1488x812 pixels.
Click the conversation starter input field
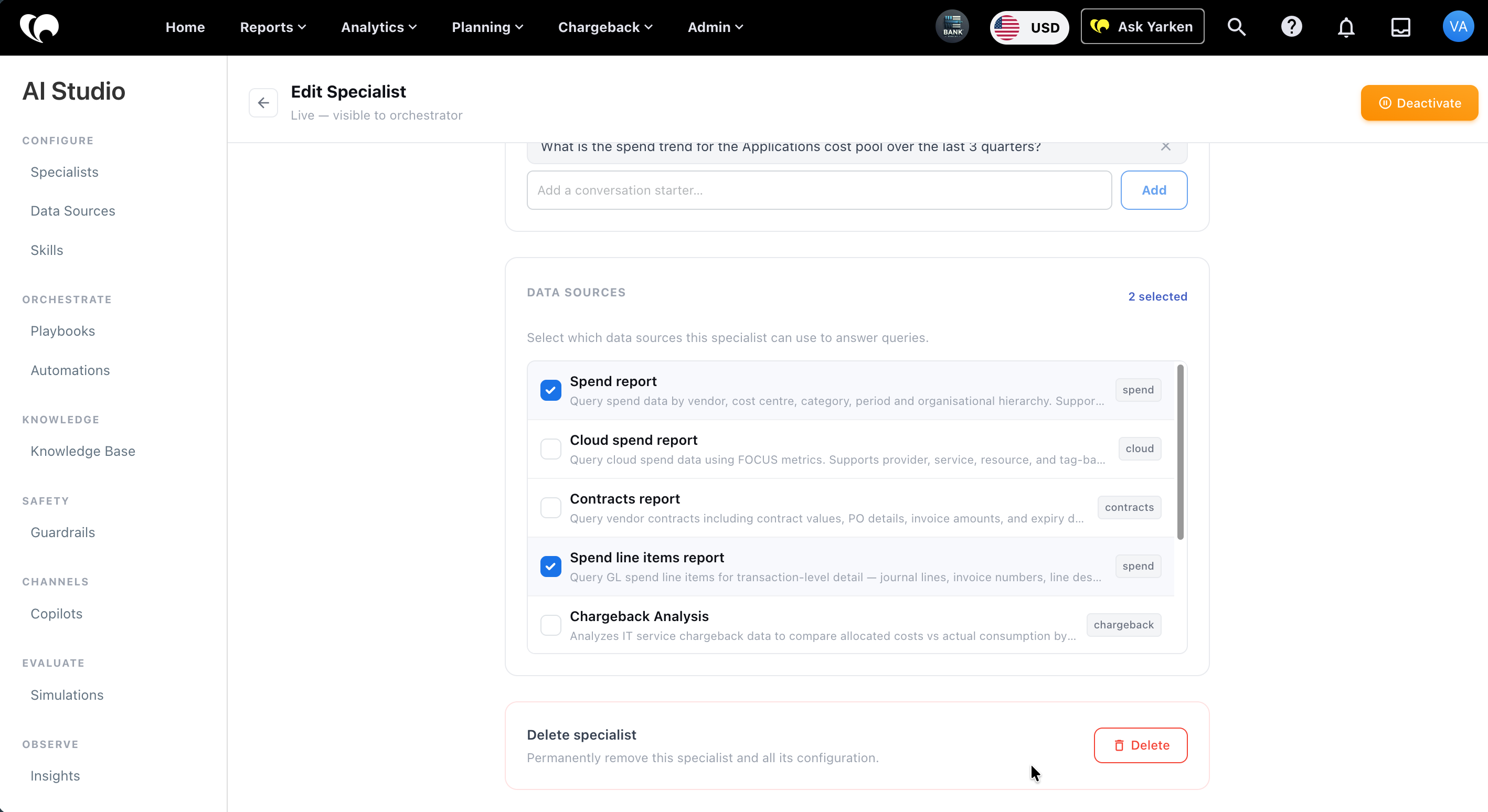819,190
